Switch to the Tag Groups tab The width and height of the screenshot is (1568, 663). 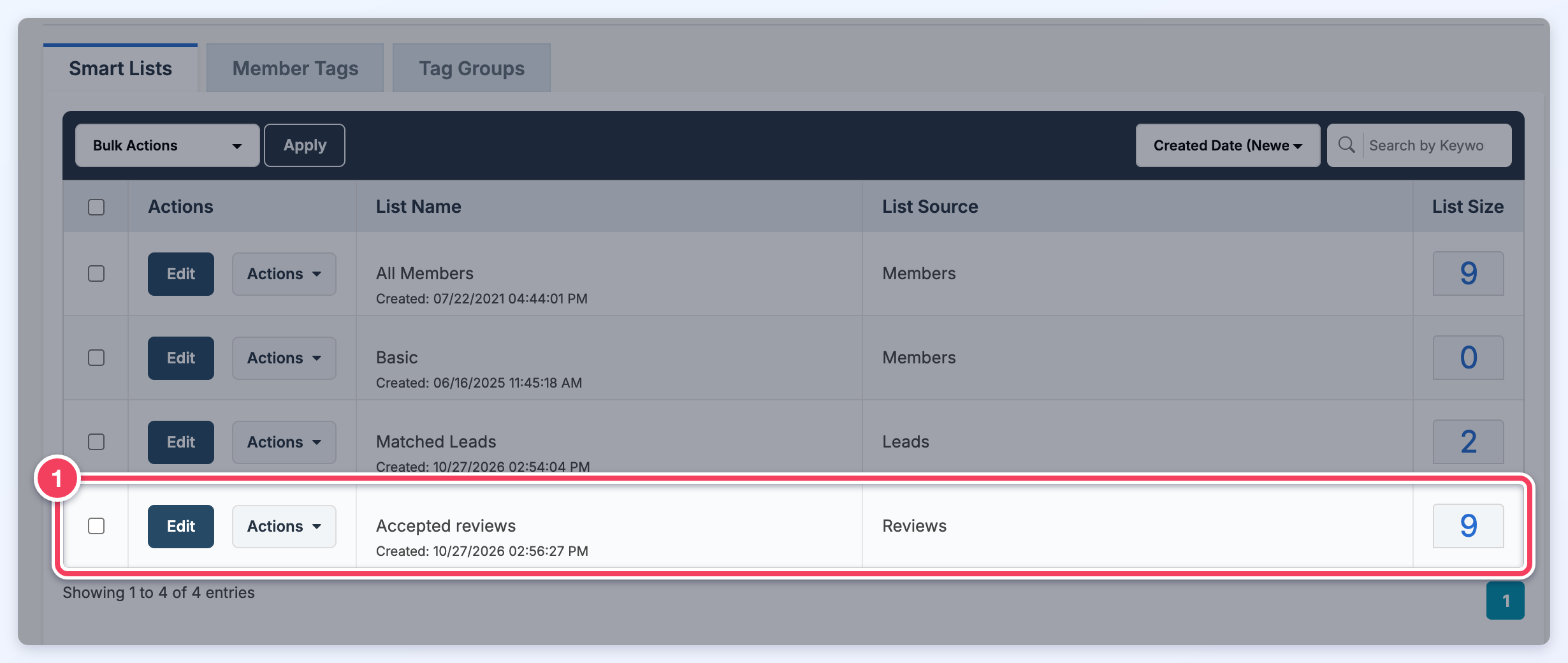pyautogui.click(x=472, y=68)
